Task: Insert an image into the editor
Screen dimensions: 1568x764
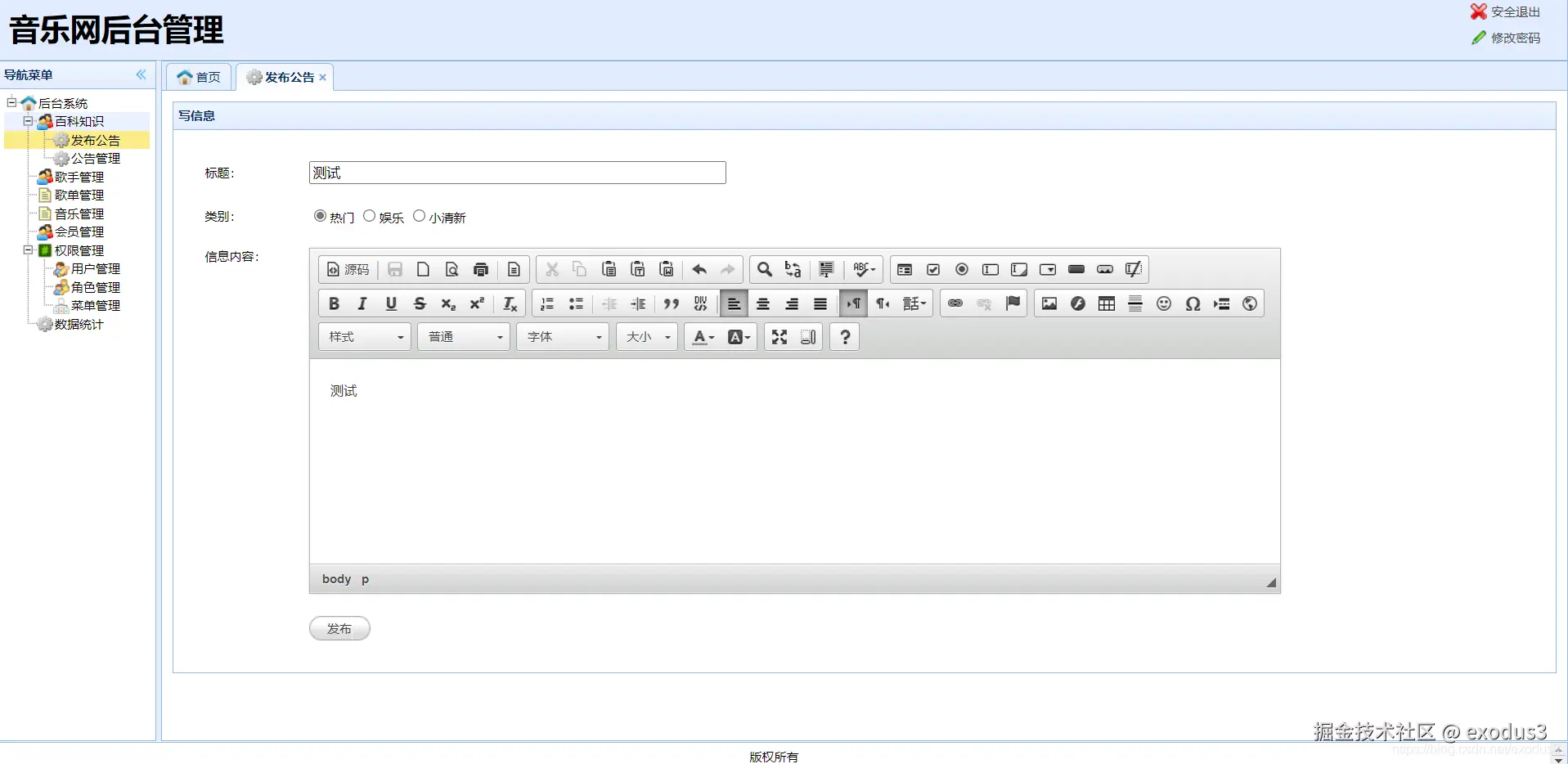Action: tap(1049, 303)
